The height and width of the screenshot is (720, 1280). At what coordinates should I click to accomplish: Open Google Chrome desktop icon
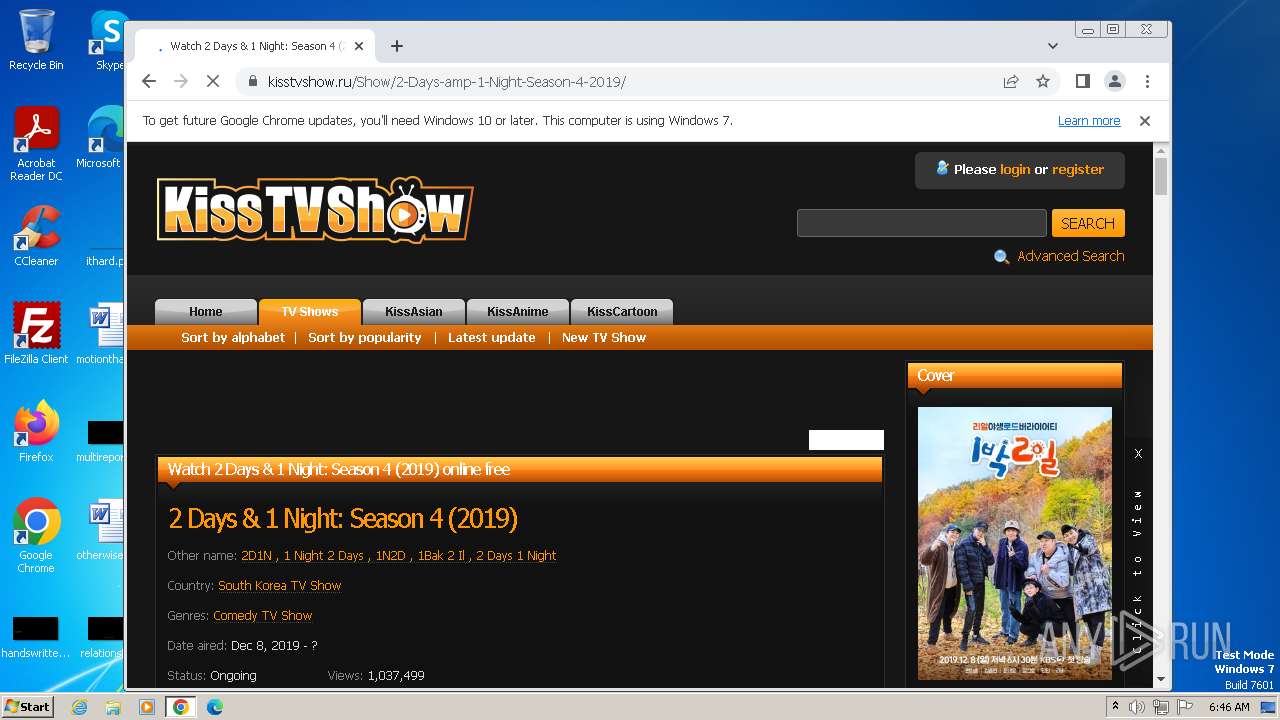(36, 536)
